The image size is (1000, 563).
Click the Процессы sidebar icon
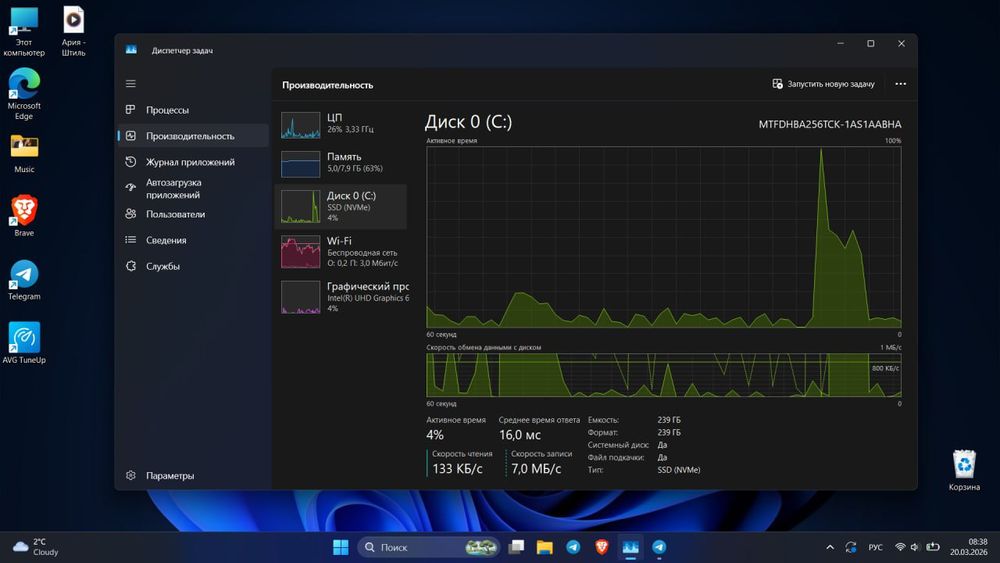point(131,110)
